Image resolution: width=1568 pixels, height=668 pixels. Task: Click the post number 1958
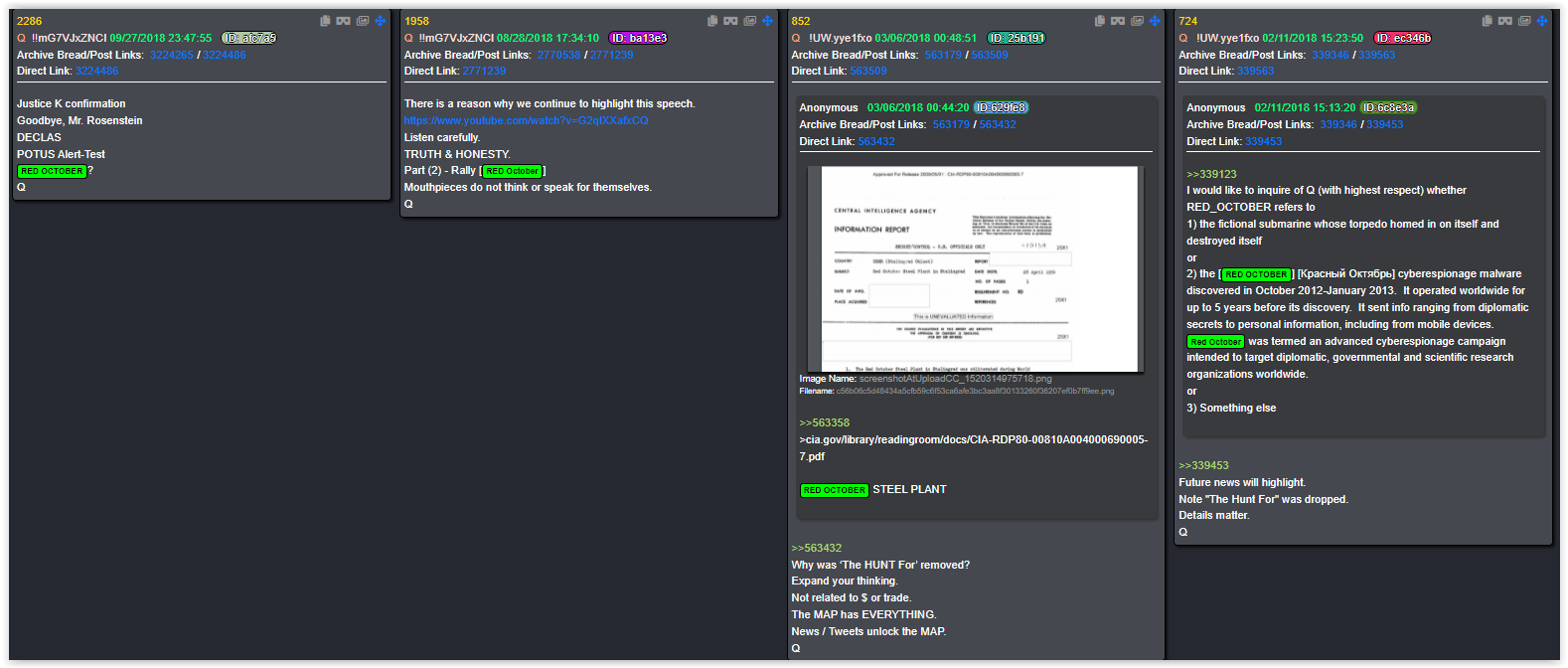pyautogui.click(x=416, y=21)
